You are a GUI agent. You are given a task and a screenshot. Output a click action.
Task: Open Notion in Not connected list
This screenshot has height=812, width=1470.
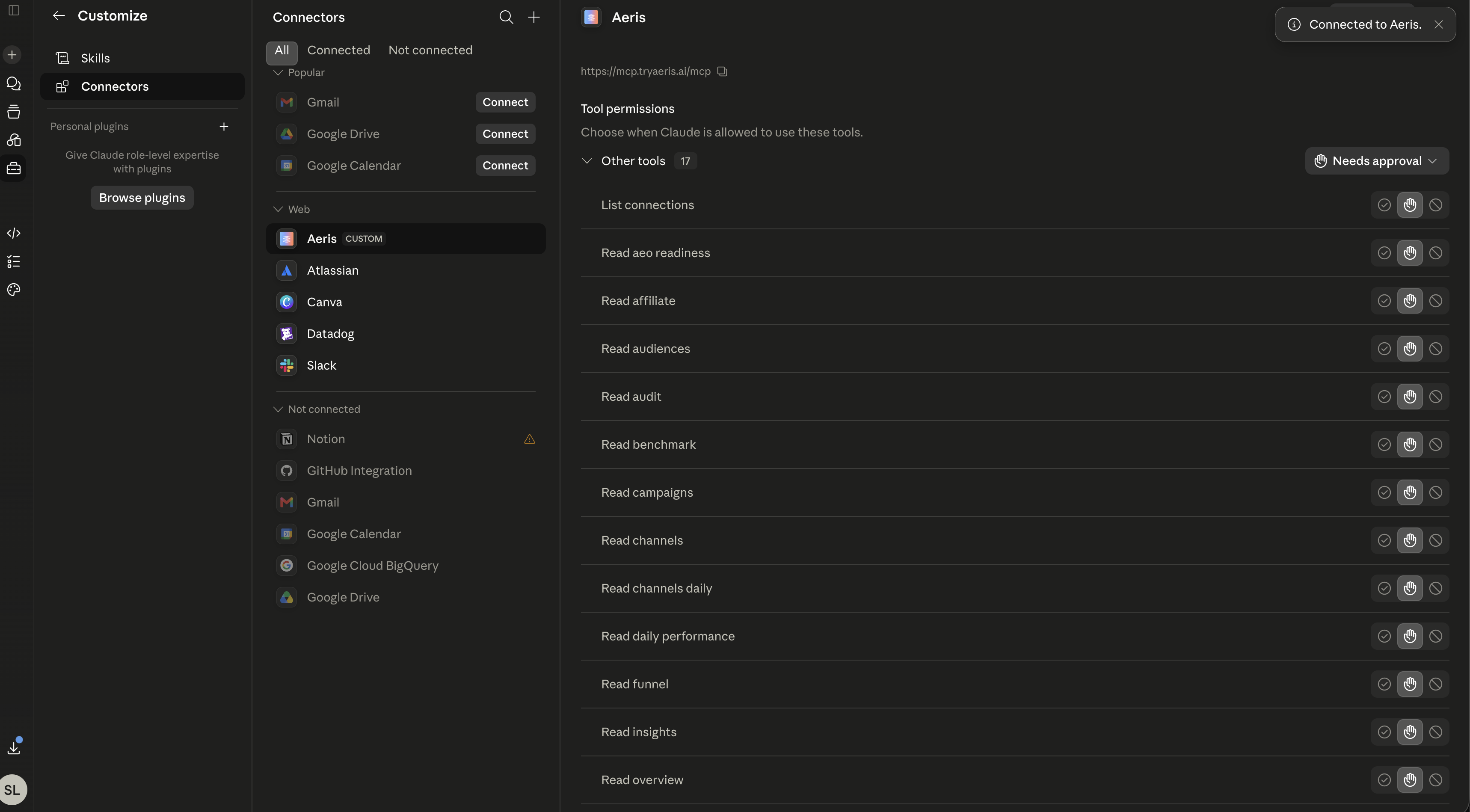[406, 439]
